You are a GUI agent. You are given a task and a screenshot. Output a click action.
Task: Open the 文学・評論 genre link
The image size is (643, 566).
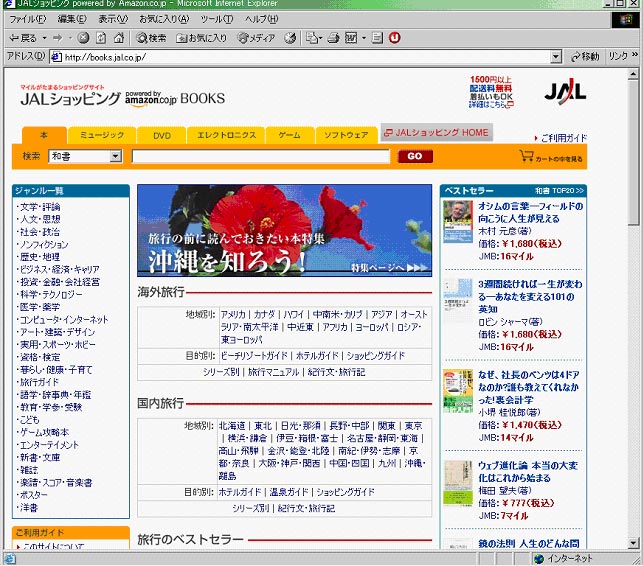point(40,207)
